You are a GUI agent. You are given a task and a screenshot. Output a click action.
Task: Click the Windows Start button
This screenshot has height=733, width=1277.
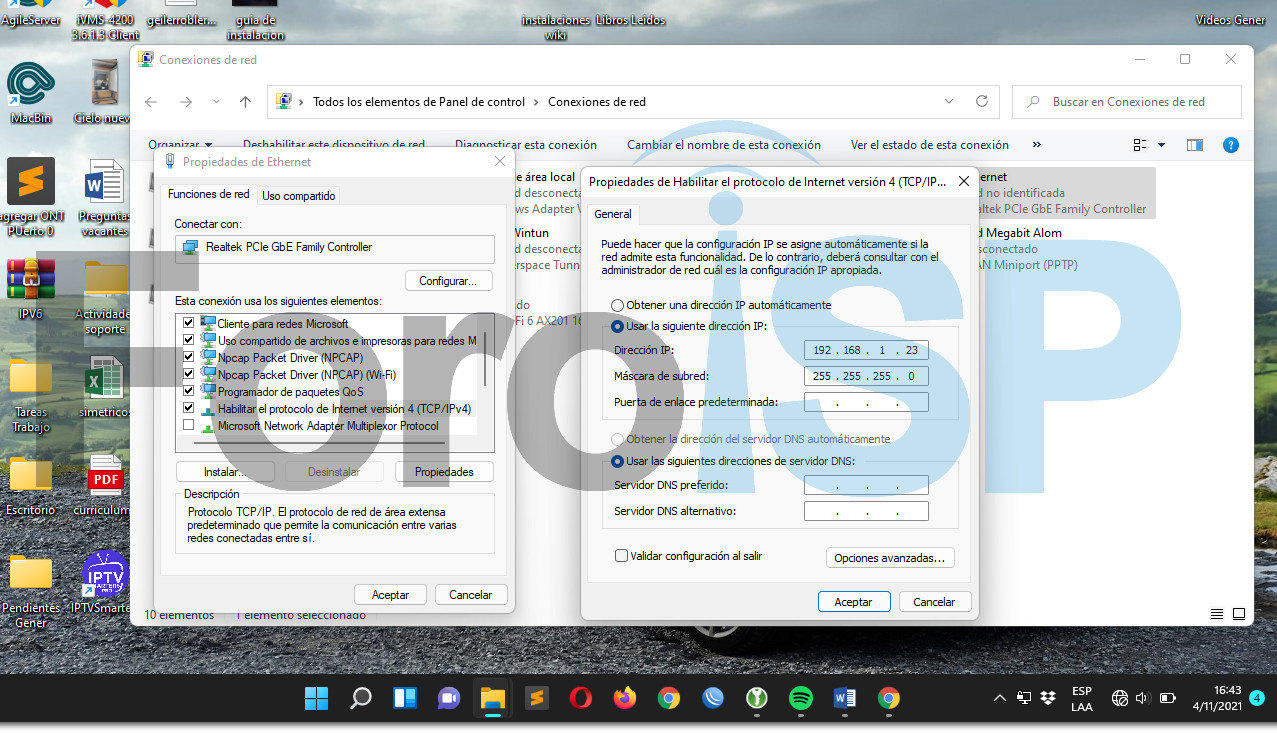(316, 698)
